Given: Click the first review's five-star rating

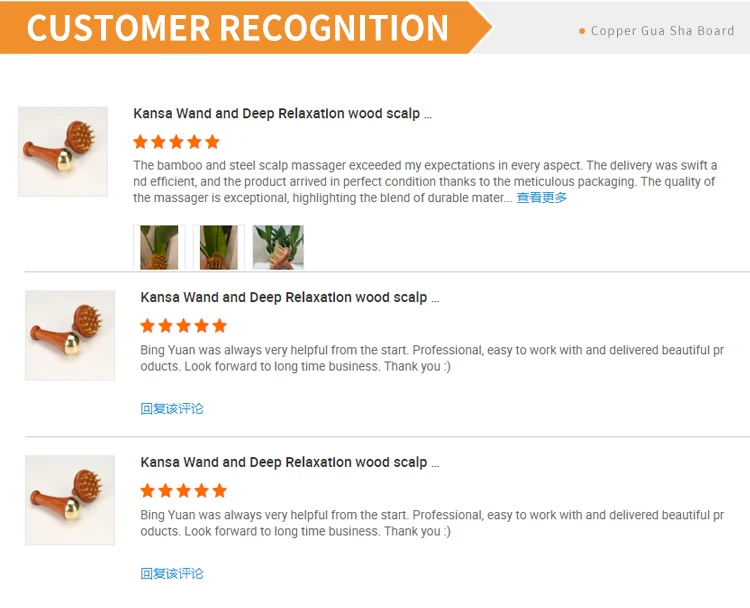Looking at the screenshot, I should 176,142.
